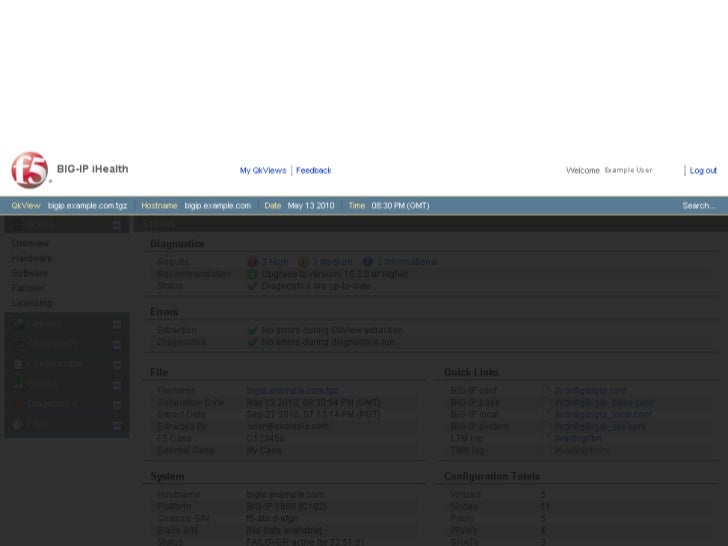Click time 08:30 PM (GMT) in bar

[400, 205]
